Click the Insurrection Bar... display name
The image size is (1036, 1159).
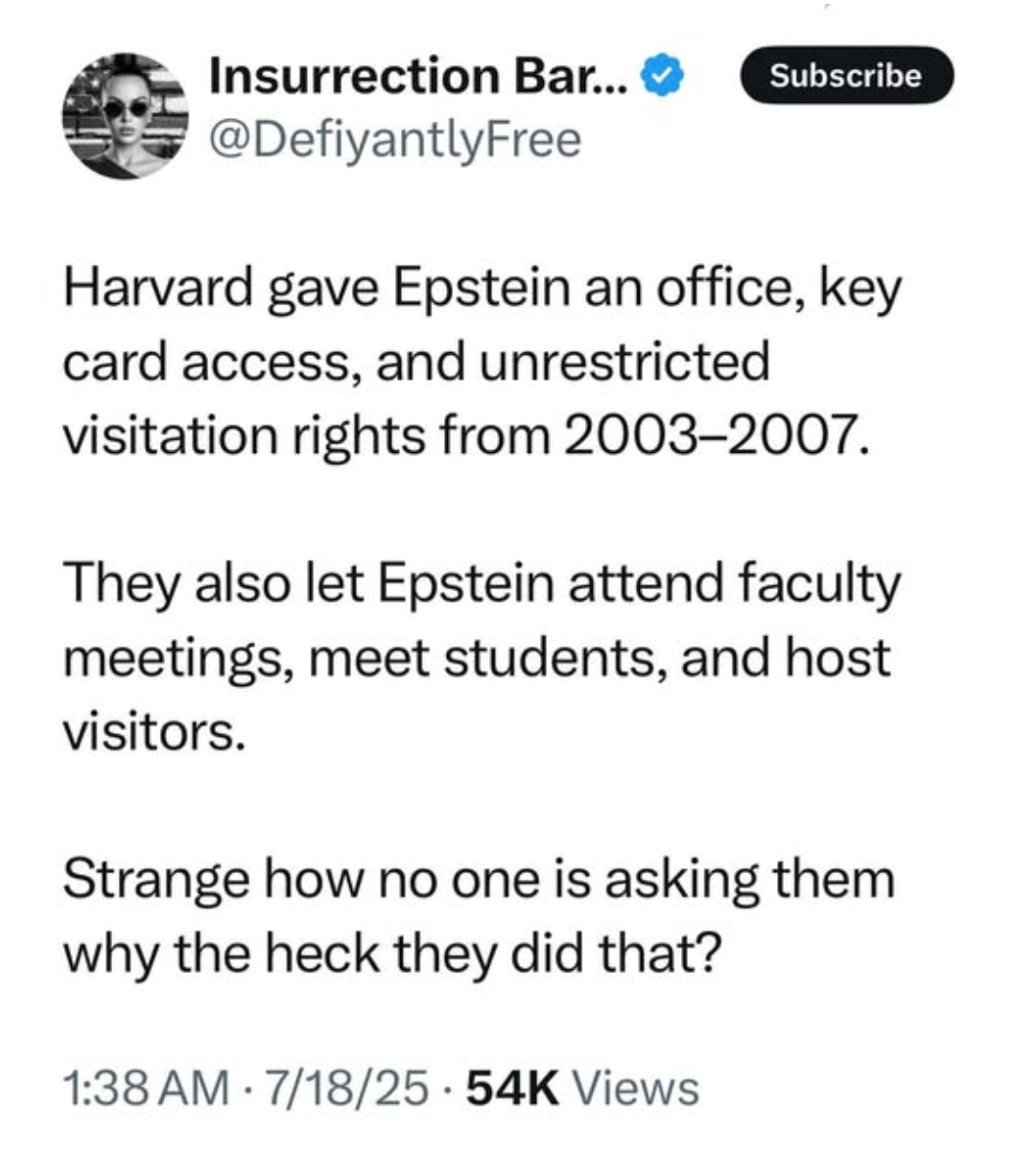click(420, 76)
